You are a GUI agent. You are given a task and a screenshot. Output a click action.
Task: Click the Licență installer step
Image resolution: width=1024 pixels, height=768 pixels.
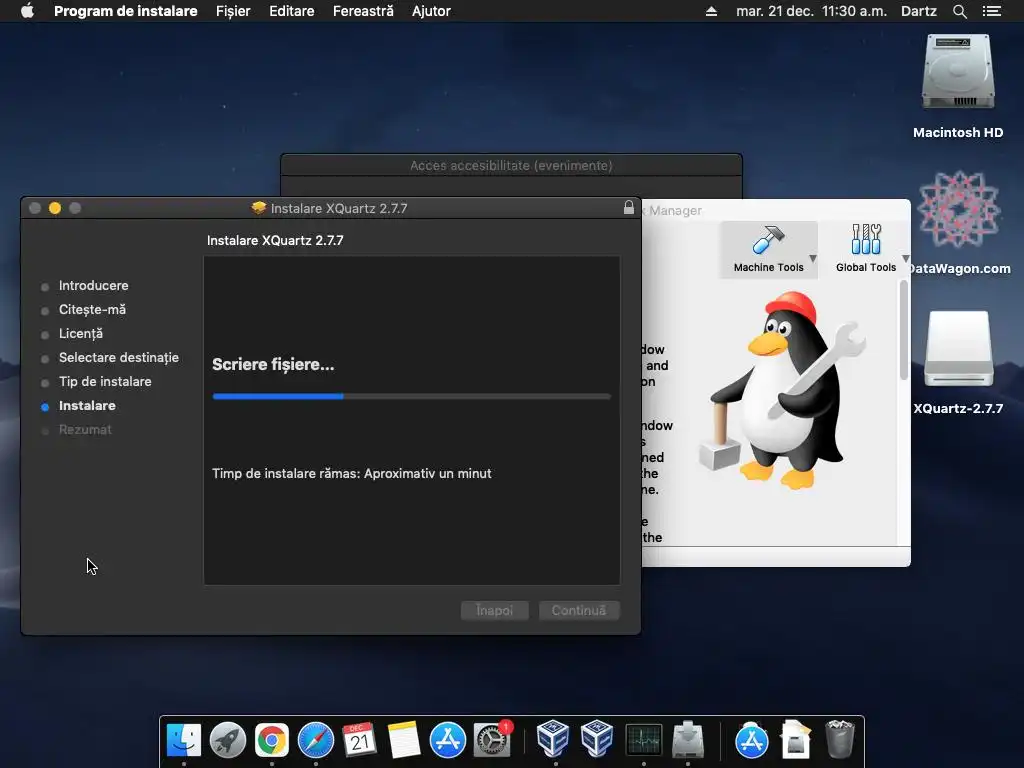(x=80, y=334)
